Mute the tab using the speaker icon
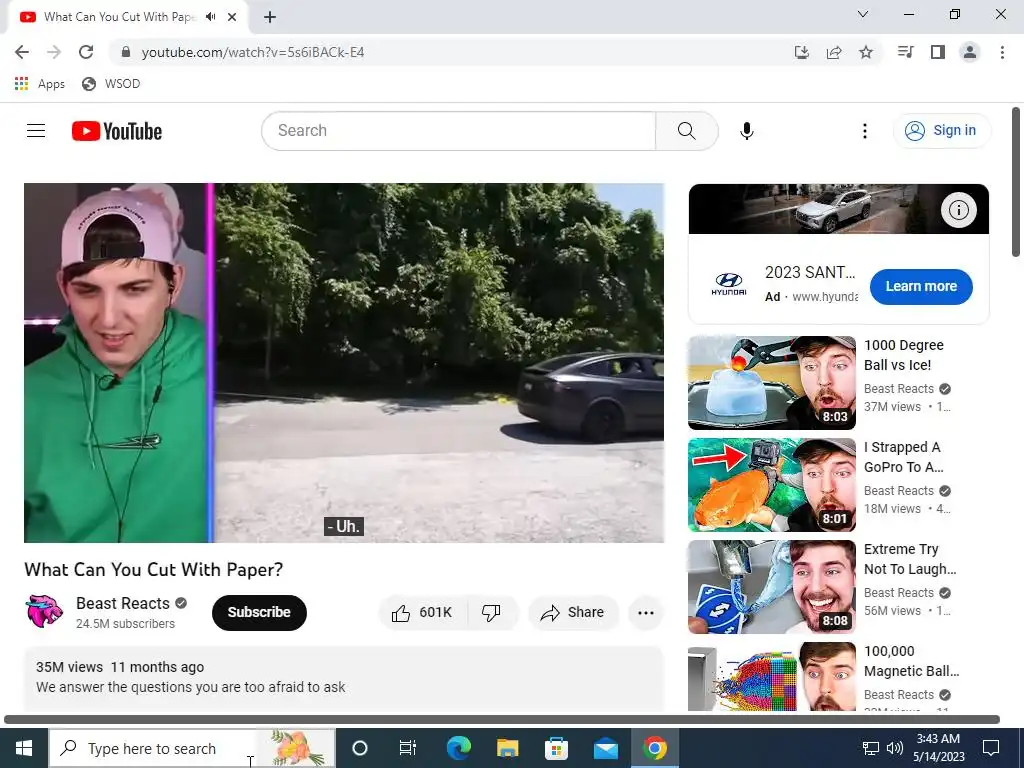This screenshot has width=1024, height=768. (210, 17)
